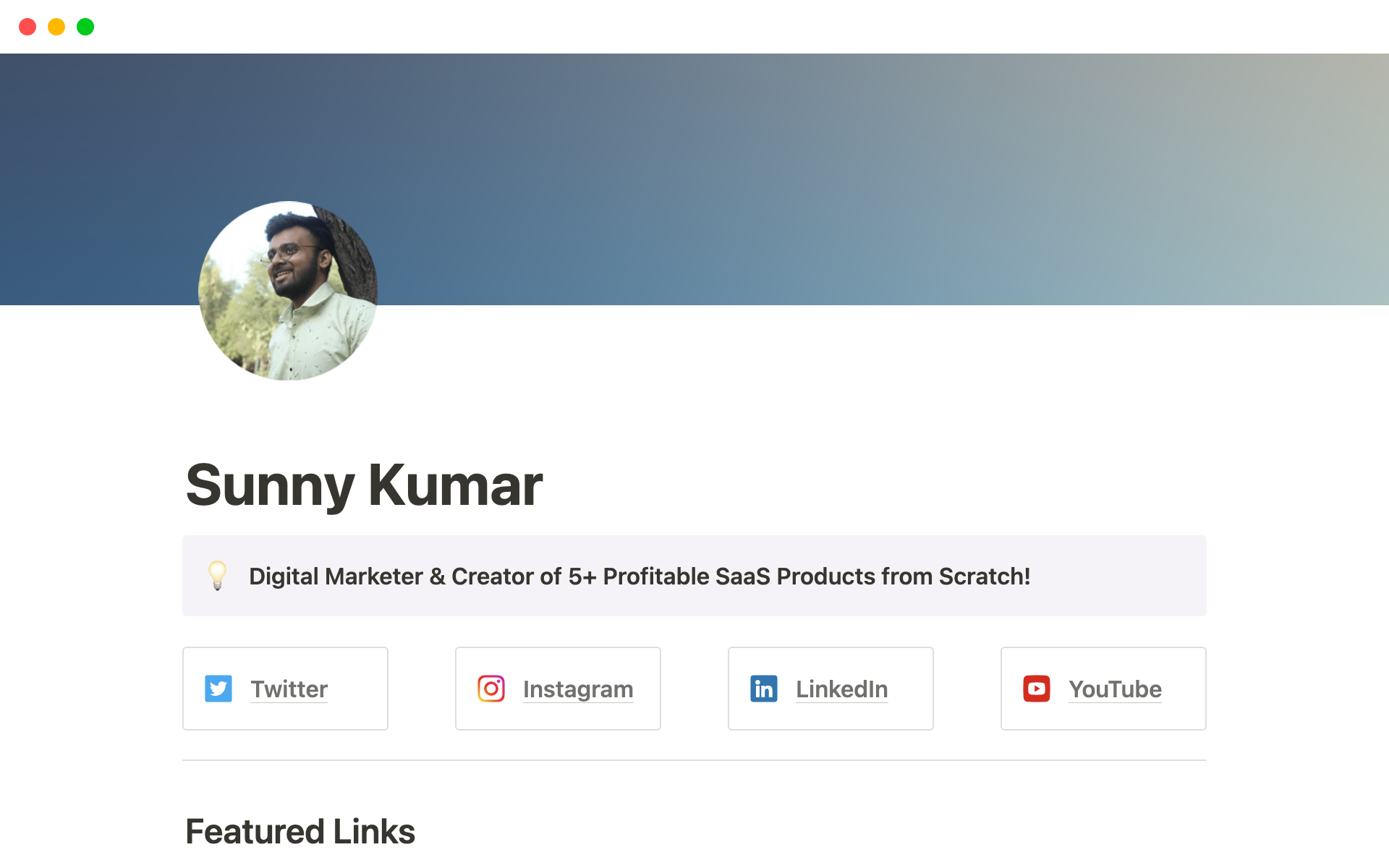Click "Digital Marketer" in the callout text
Screen dimensions: 1389x868
(336, 576)
